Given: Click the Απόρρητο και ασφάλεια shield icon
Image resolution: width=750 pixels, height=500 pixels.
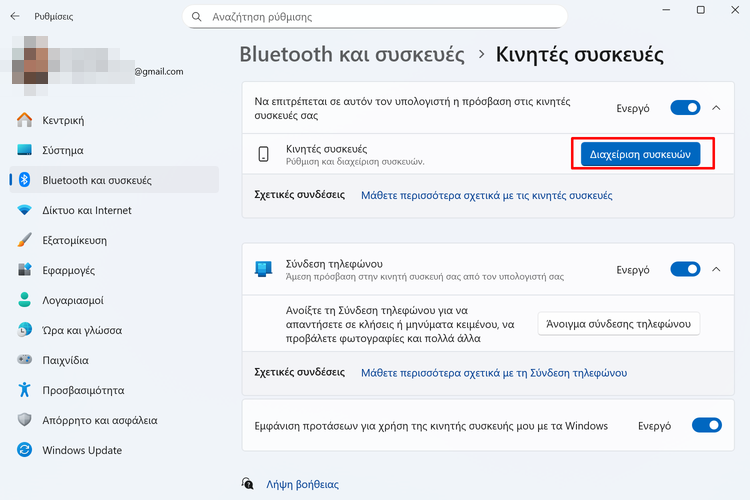Looking at the screenshot, I should pyautogui.click(x=24, y=420).
